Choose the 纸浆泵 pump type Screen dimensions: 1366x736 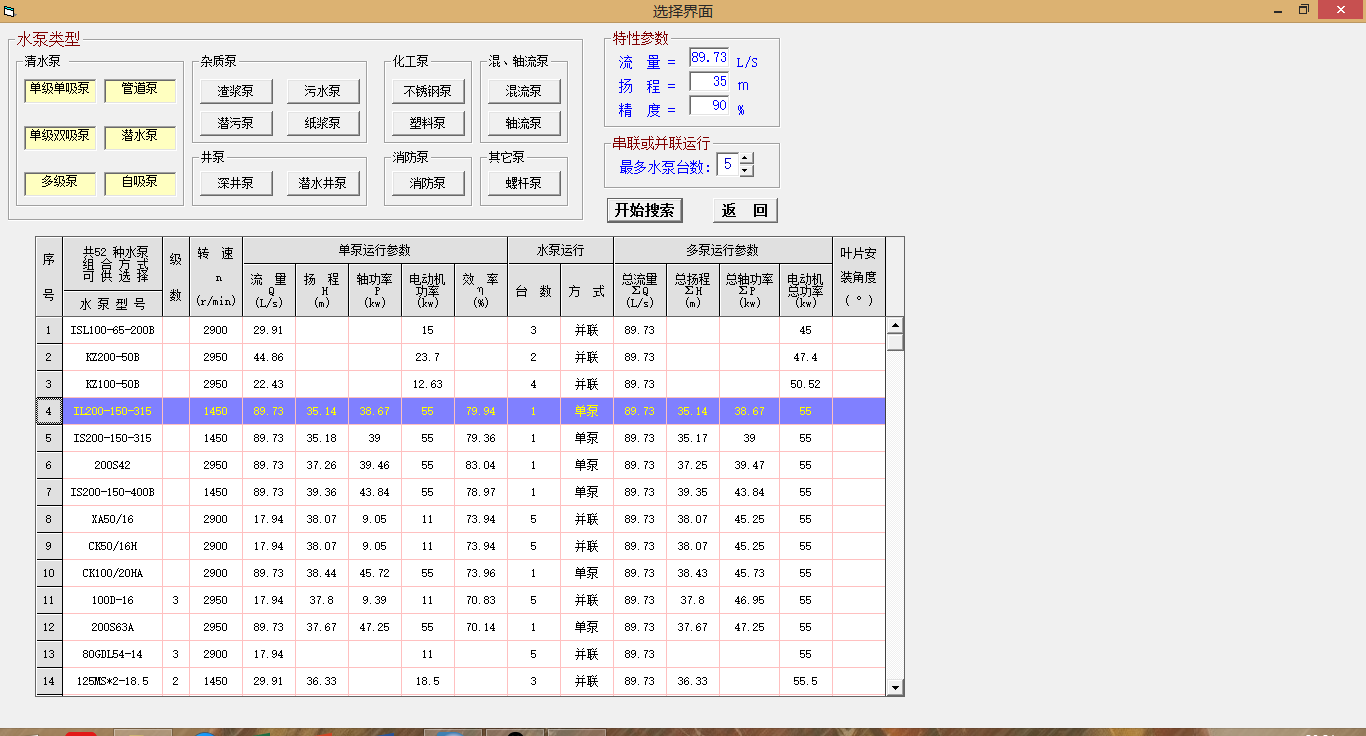[x=322, y=123]
